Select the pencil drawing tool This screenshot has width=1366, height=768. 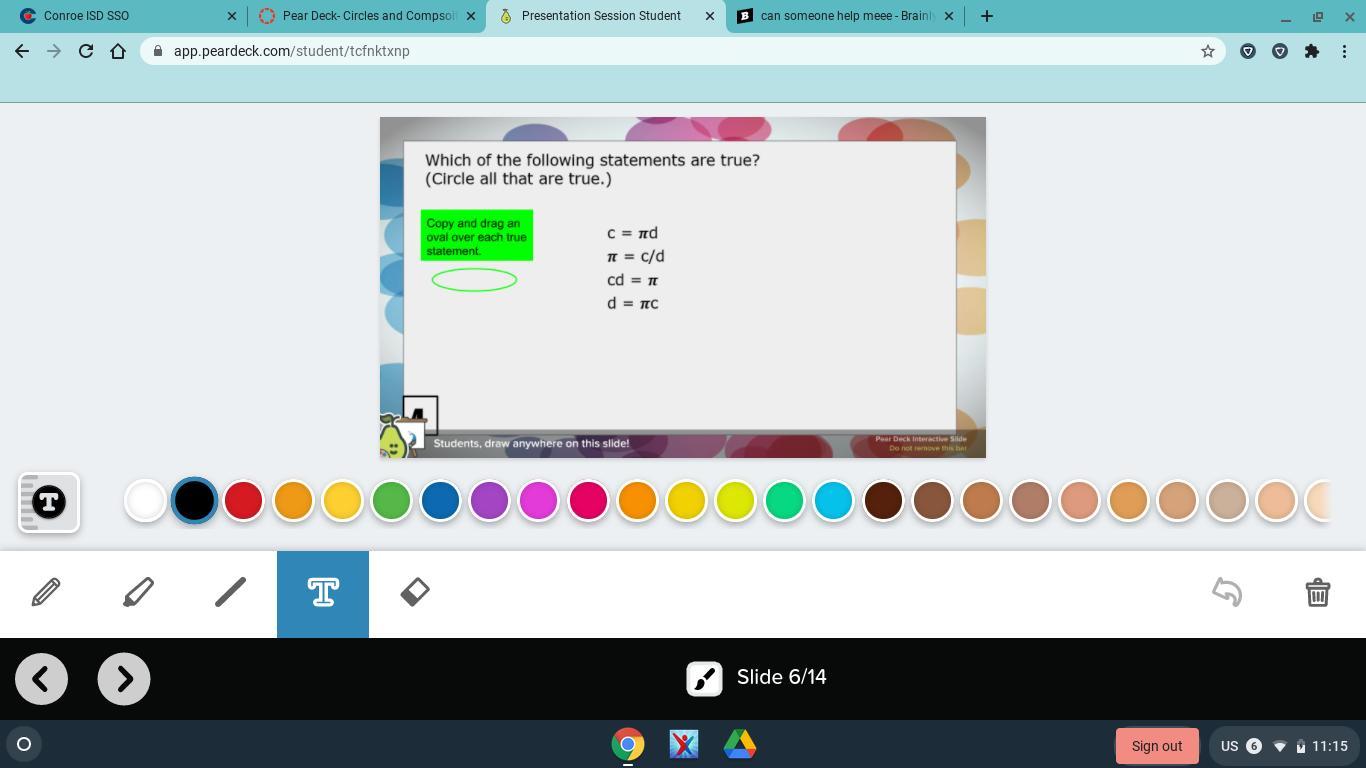(46, 593)
